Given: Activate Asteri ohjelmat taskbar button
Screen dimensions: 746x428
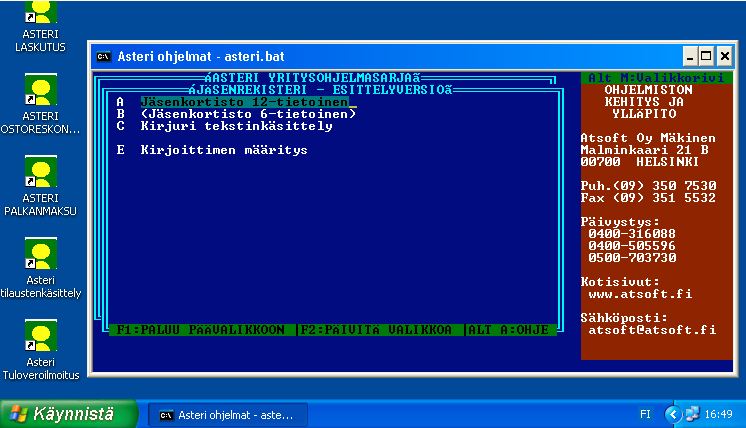Looking at the screenshot, I should [228, 415].
